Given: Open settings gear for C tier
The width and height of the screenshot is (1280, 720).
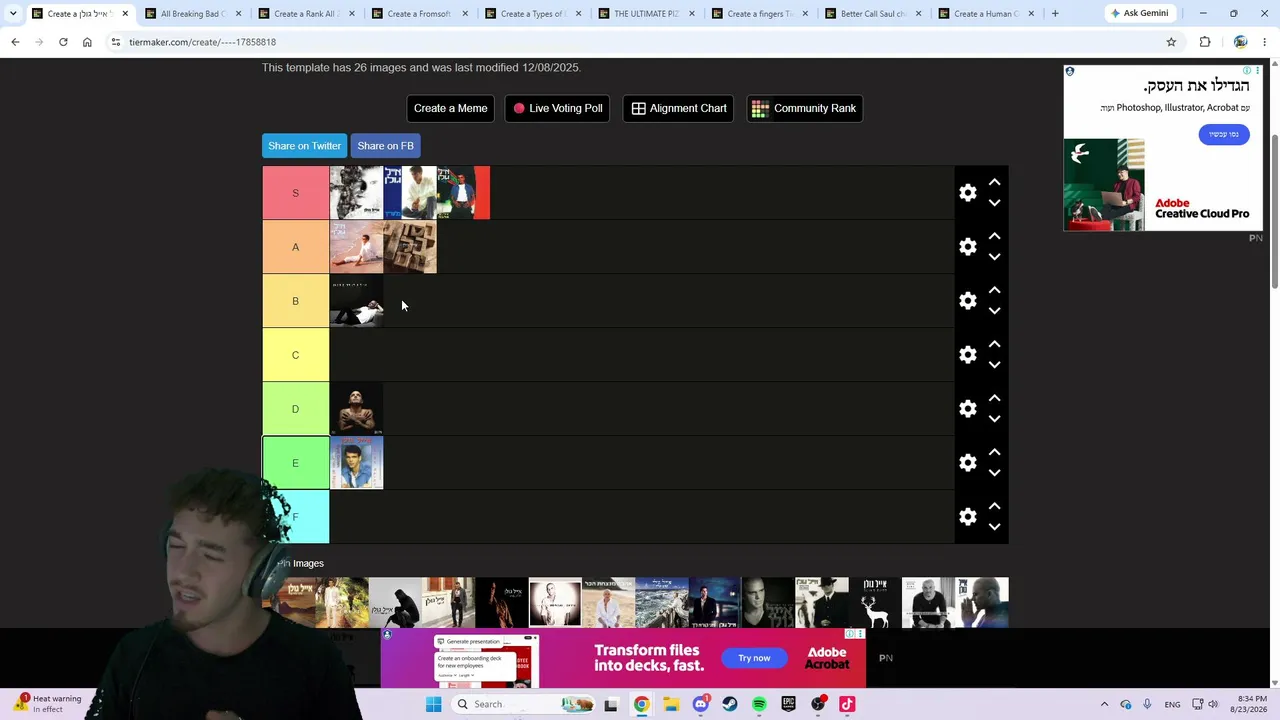Looking at the screenshot, I should pos(967,355).
